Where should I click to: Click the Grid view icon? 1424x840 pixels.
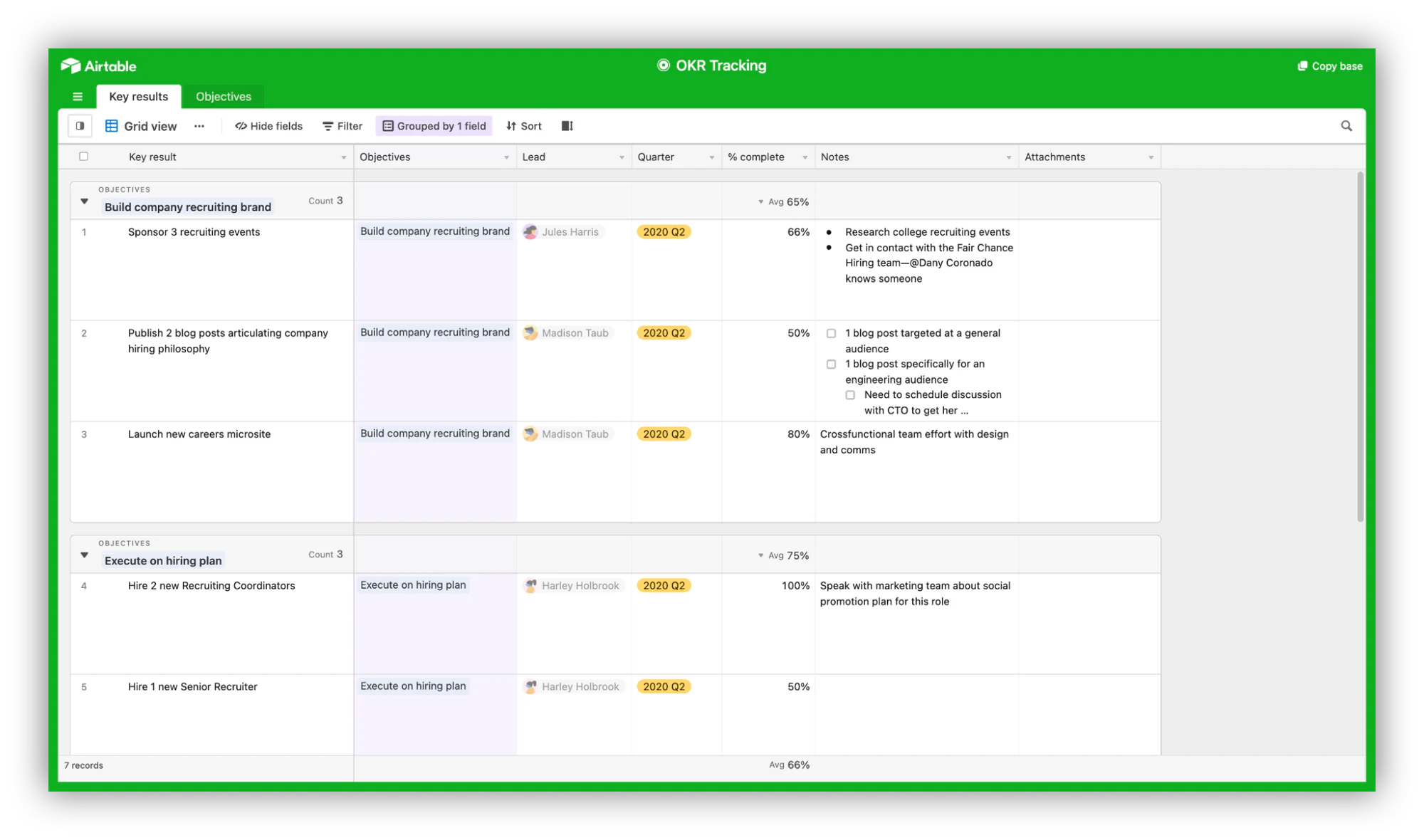[112, 126]
